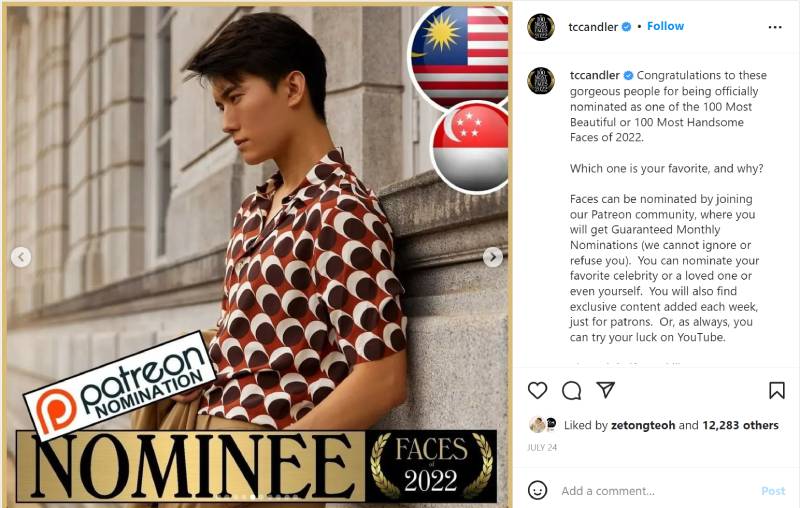800x508 pixels.
Task: Open zetongteoh's profile from likes
Action: tap(643, 425)
